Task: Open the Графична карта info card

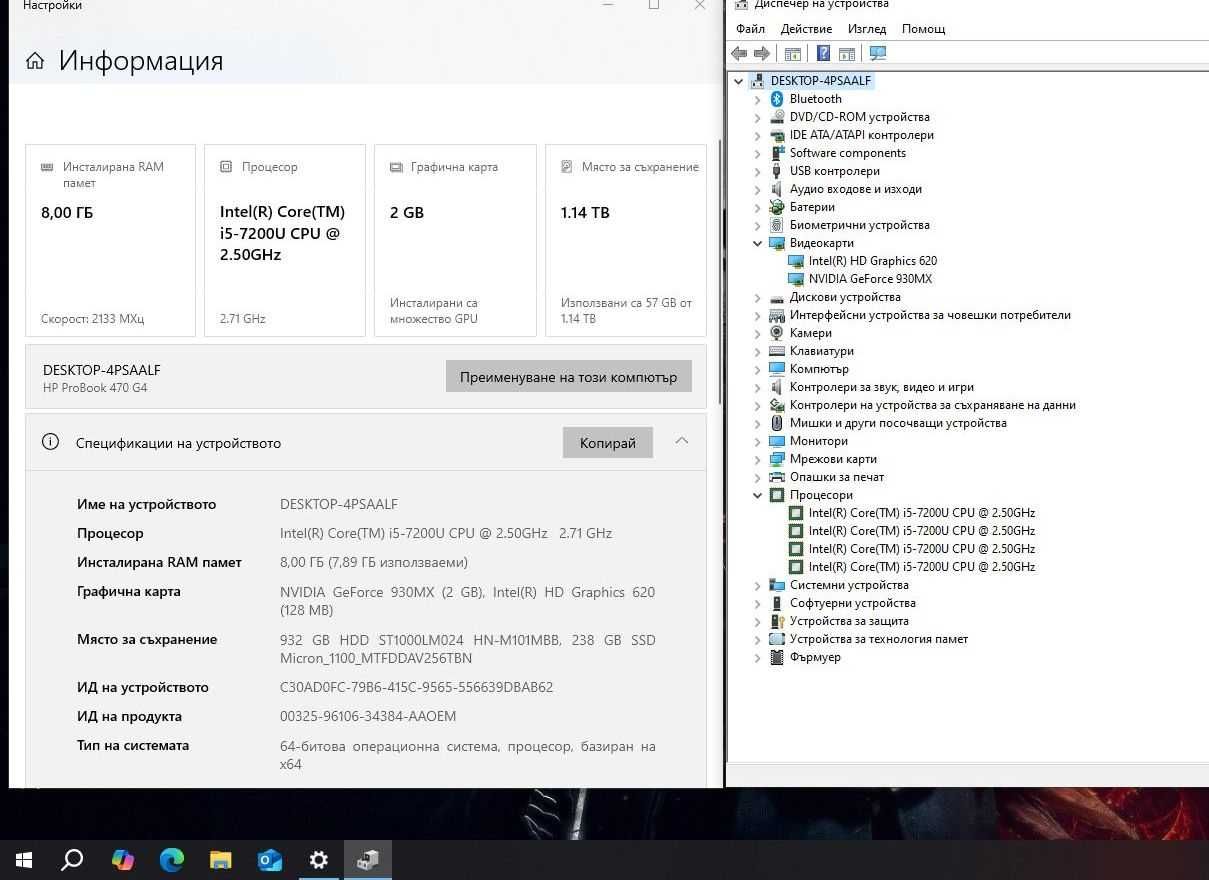Action: pyautogui.click(x=455, y=240)
